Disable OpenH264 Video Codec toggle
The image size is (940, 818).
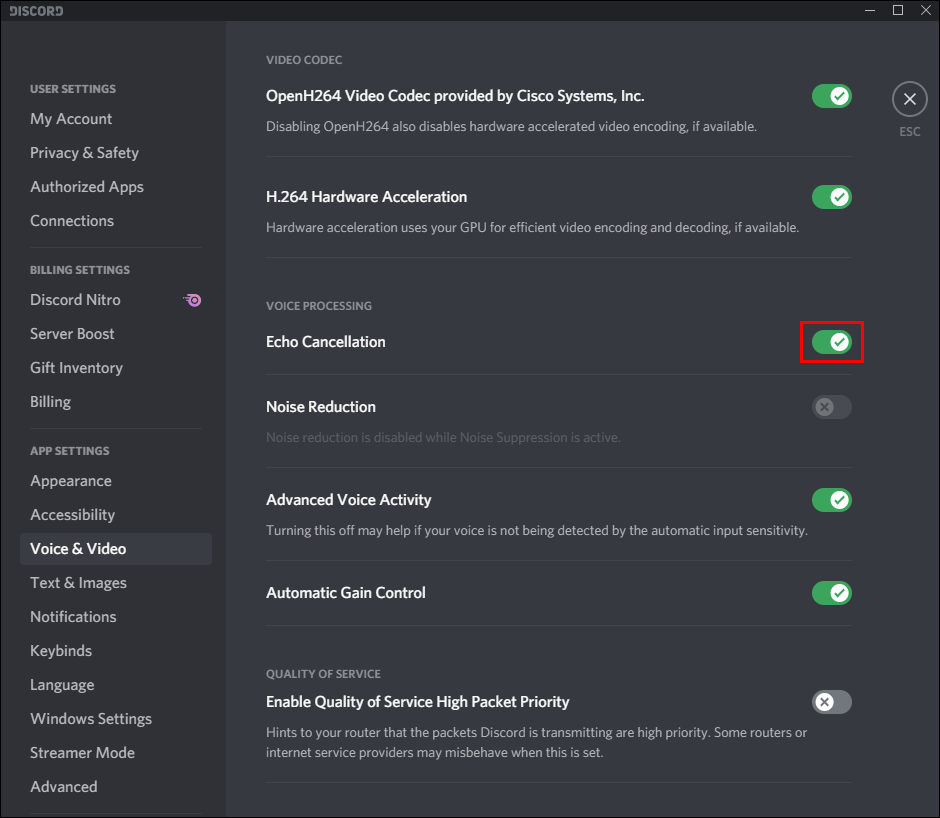(831, 96)
